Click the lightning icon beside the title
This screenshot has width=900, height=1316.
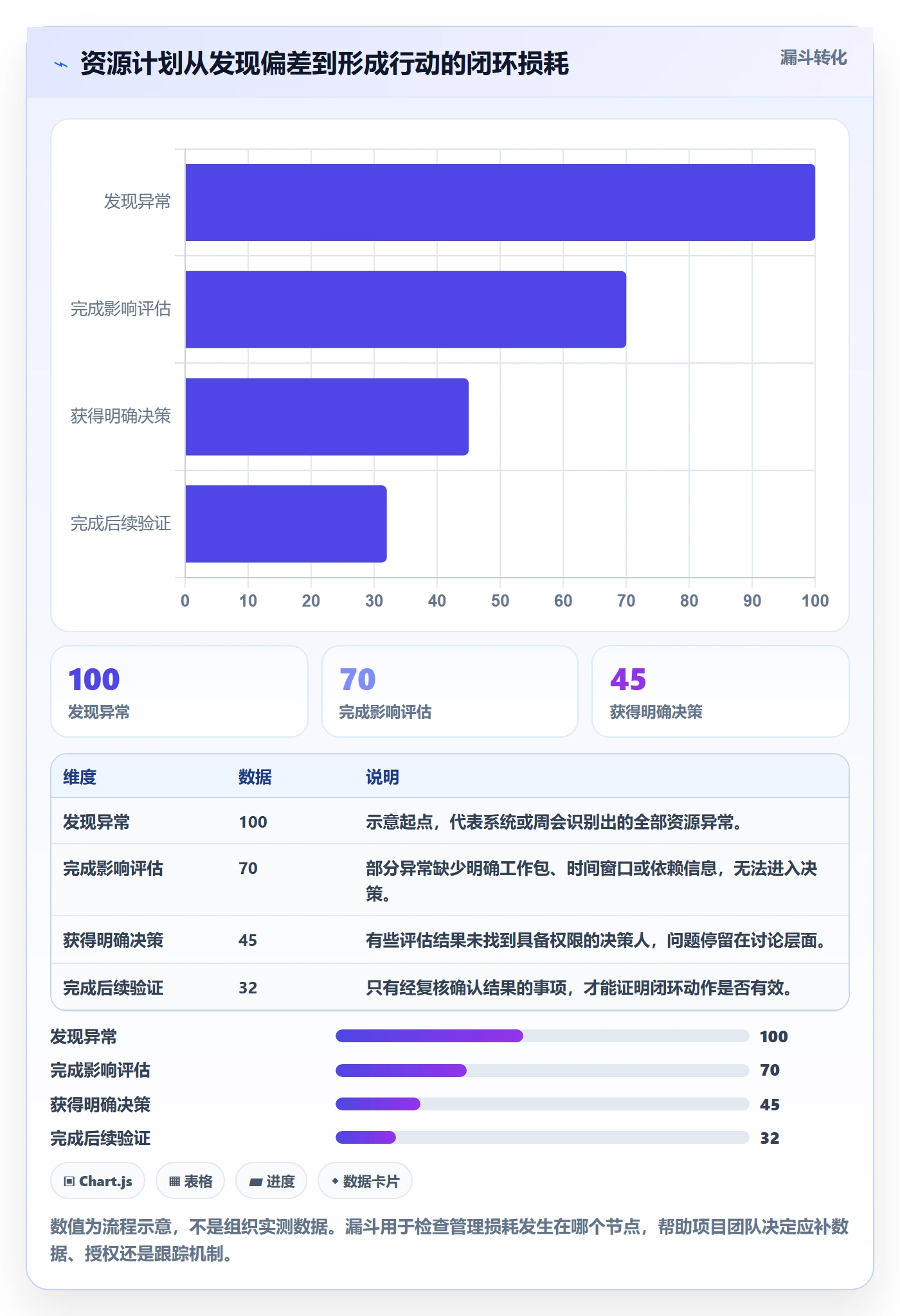[61, 64]
